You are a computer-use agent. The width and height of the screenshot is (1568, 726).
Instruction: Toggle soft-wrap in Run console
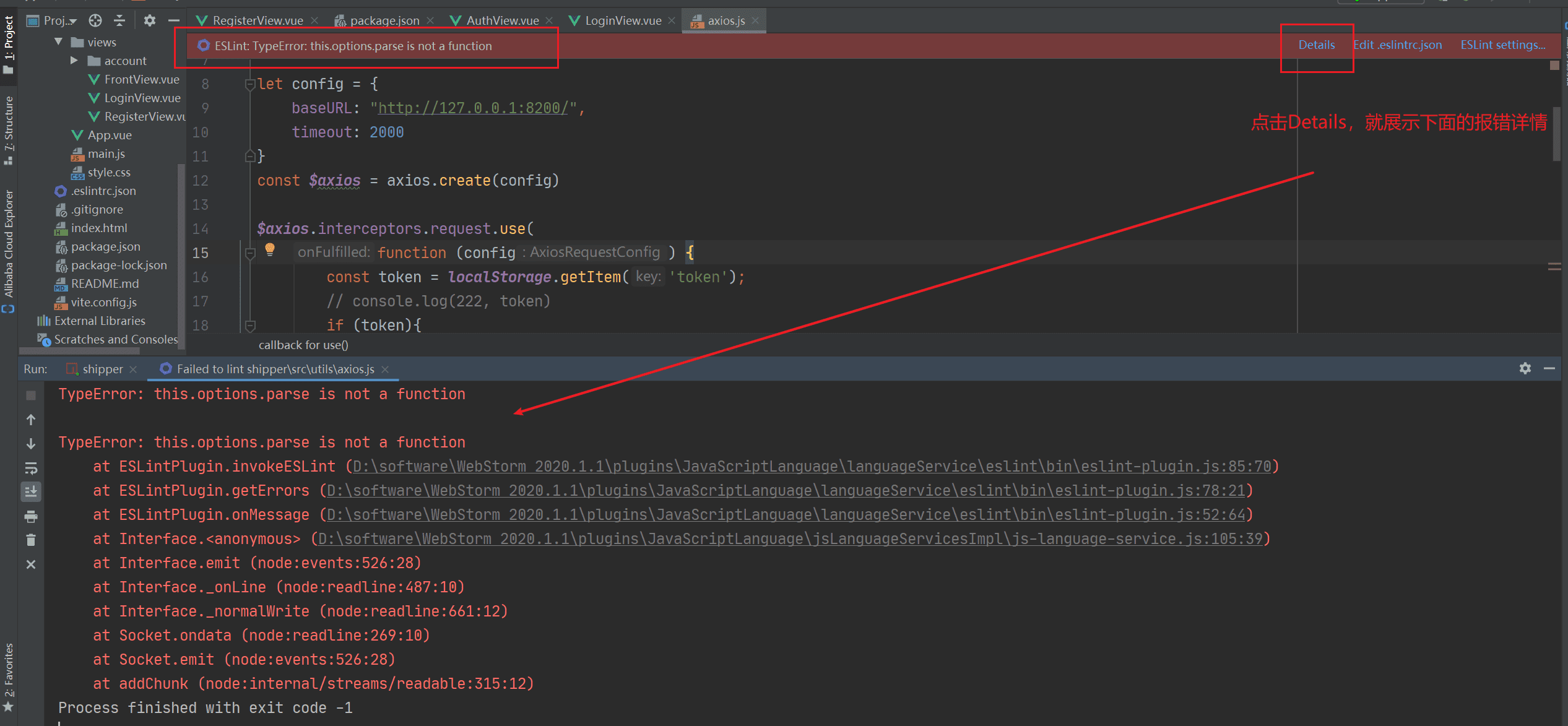tap(31, 468)
